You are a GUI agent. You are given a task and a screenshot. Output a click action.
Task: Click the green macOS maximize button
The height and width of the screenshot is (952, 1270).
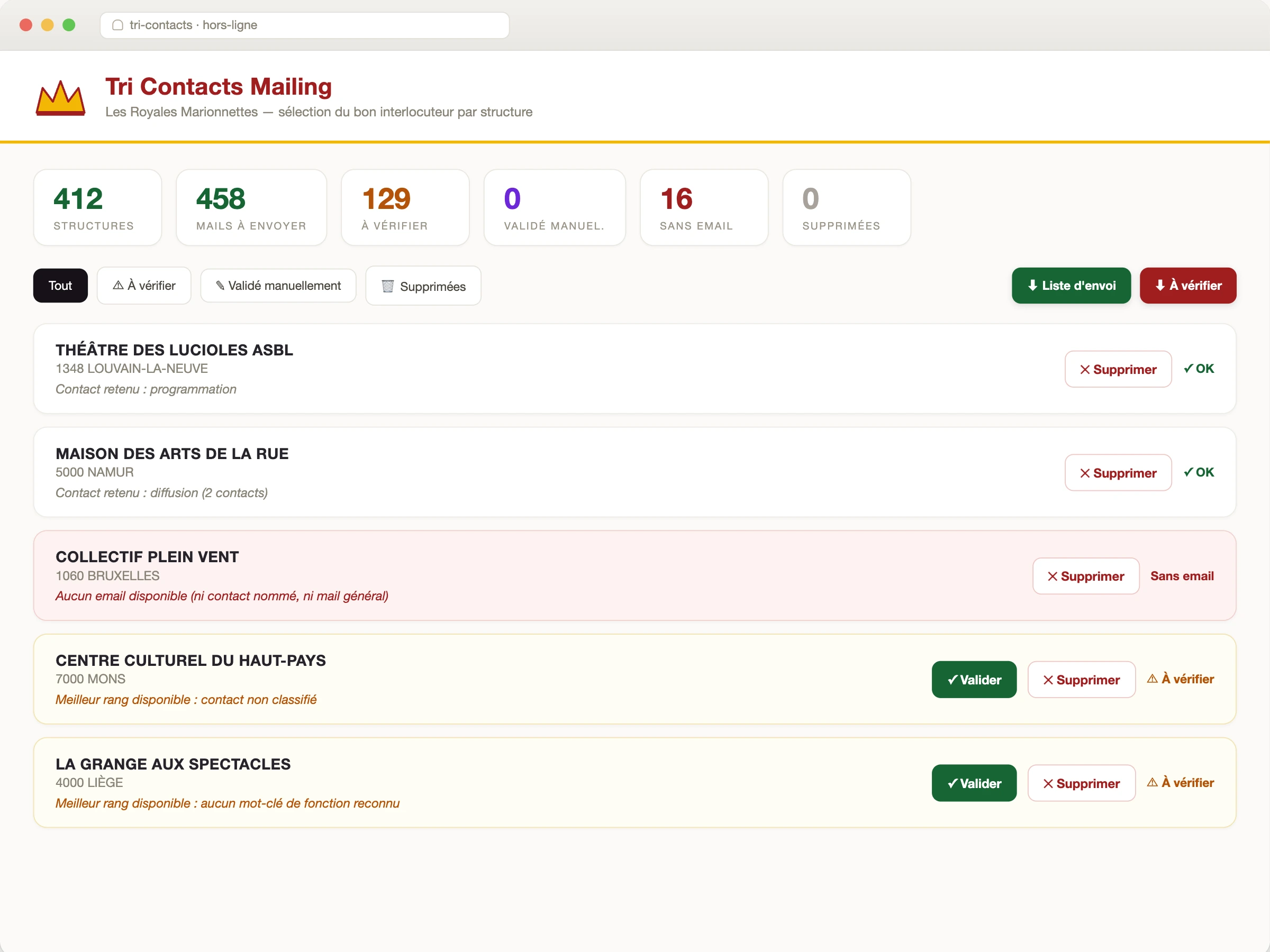[69, 25]
